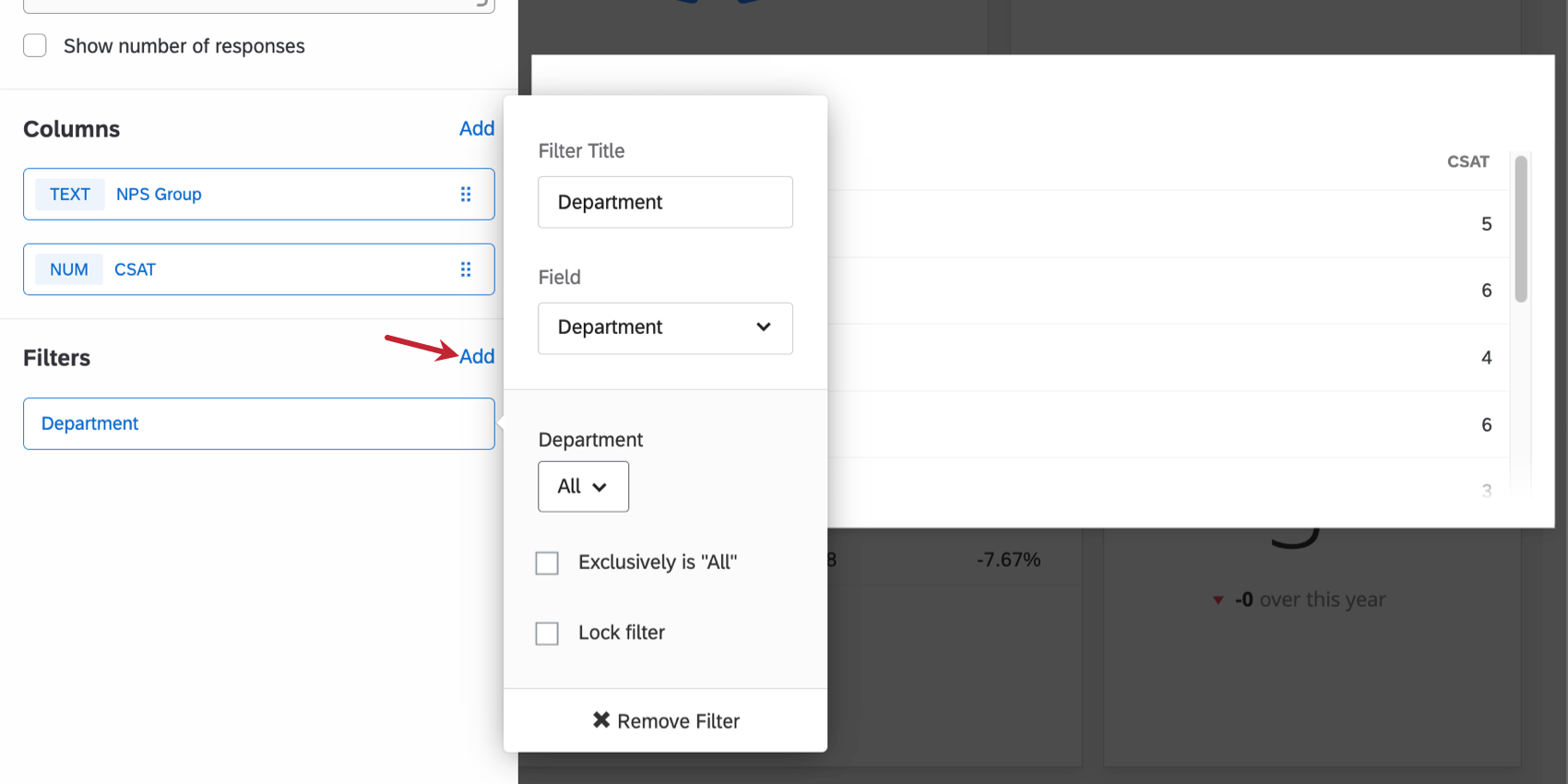Screen dimensions: 1568x784
Task: Click Add next to Columns
Action: [477, 129]
